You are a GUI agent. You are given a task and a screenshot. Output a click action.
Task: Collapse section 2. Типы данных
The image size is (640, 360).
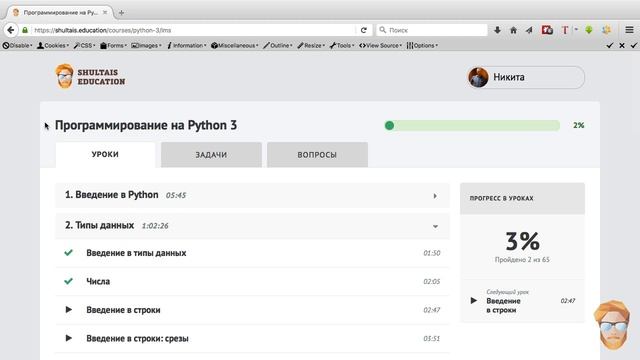tap(252, 226)
